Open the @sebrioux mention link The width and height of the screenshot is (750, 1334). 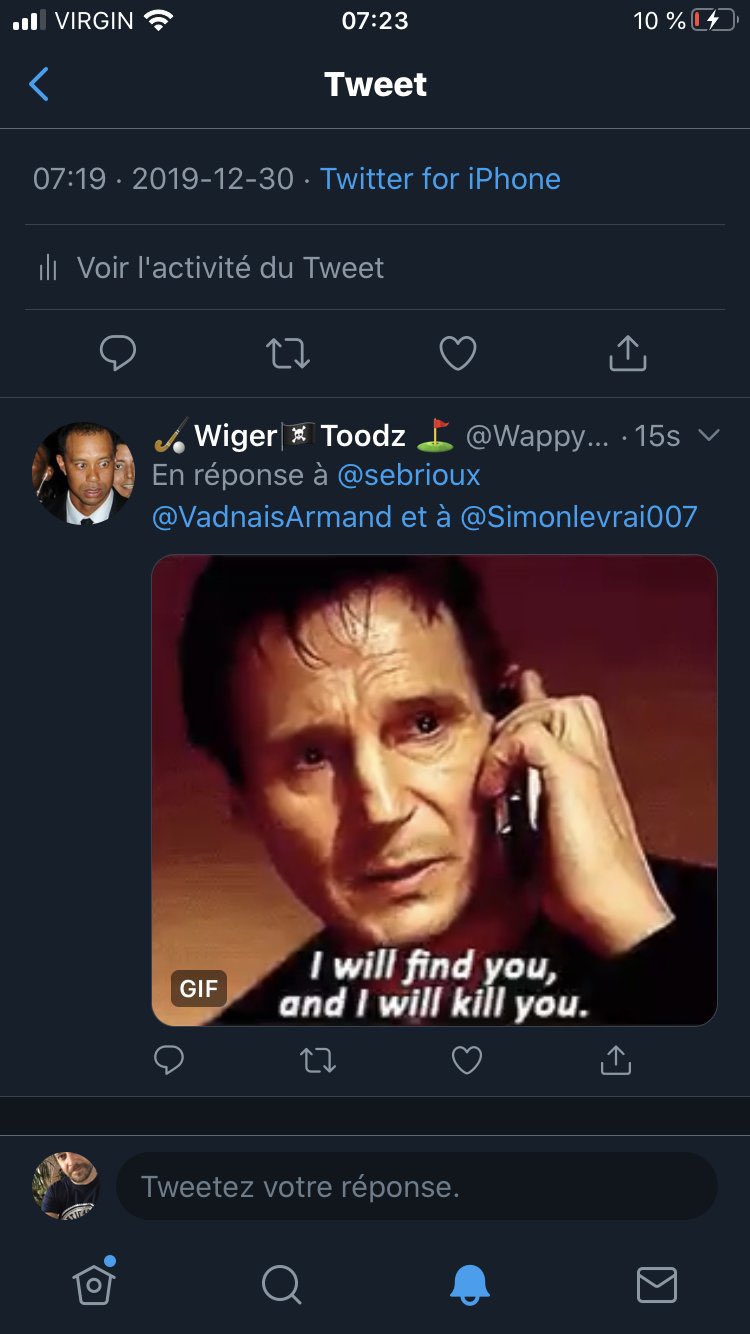409,474
